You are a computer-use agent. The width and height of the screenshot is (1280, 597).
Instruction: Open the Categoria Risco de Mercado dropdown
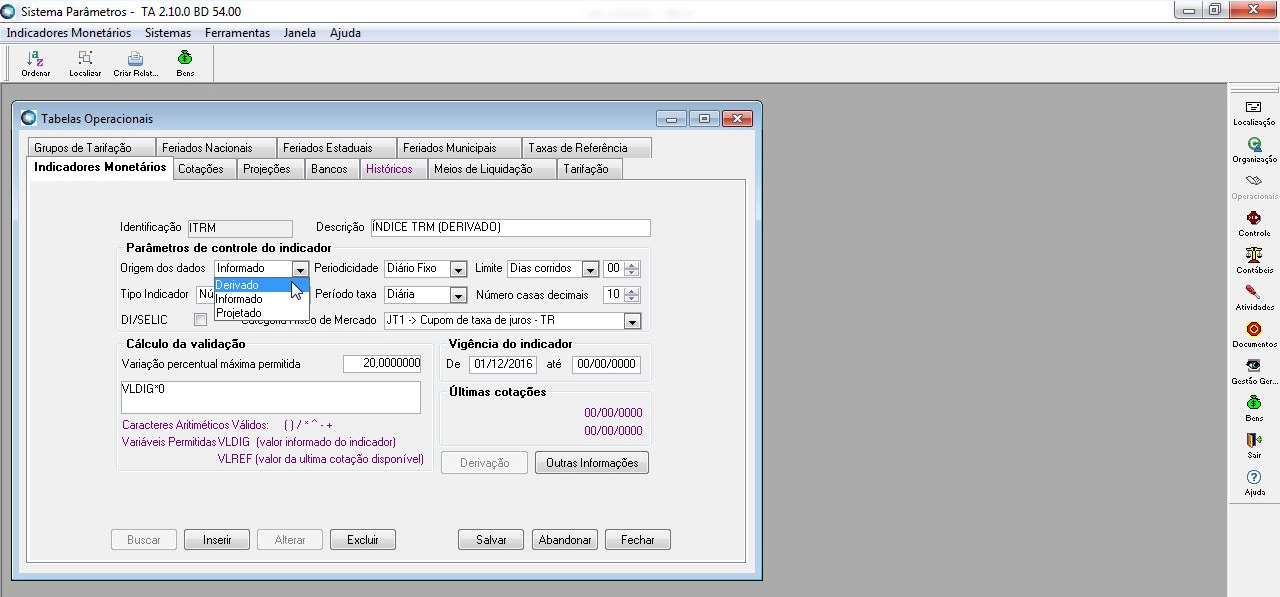tap(631, 321)
